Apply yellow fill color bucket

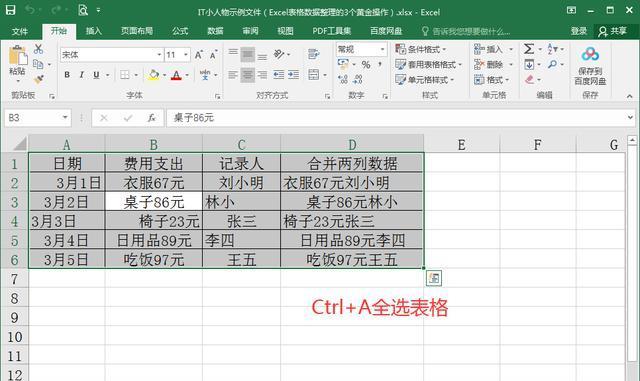click(153, 75)
